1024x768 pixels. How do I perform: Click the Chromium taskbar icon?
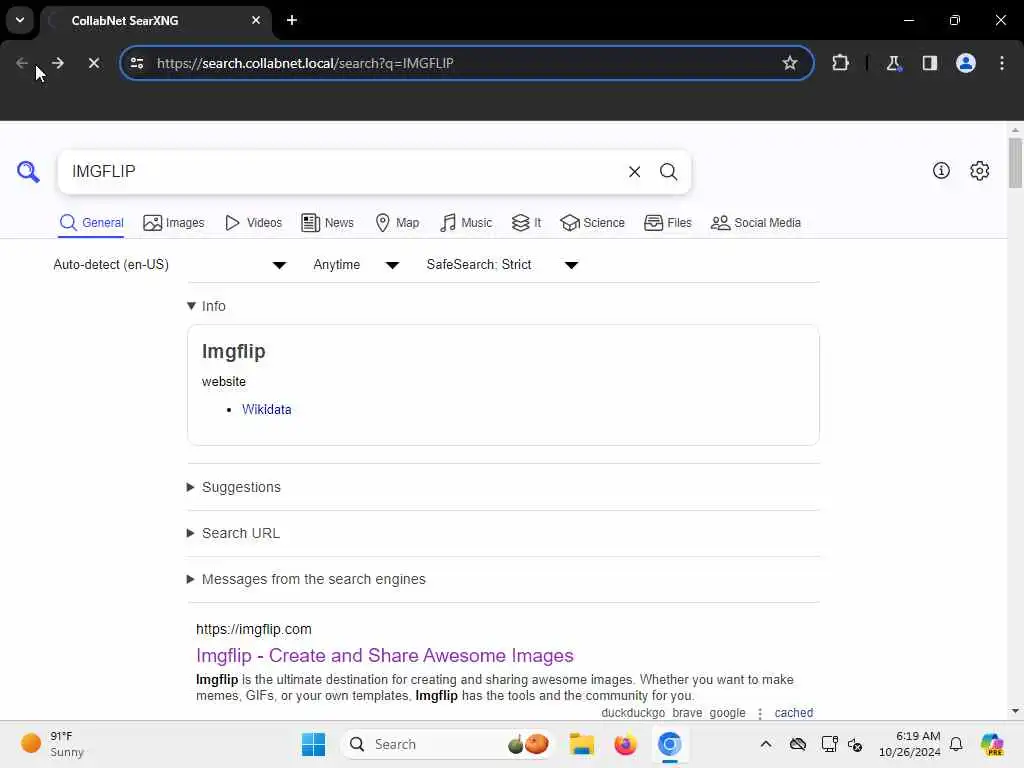pos(669,744)
